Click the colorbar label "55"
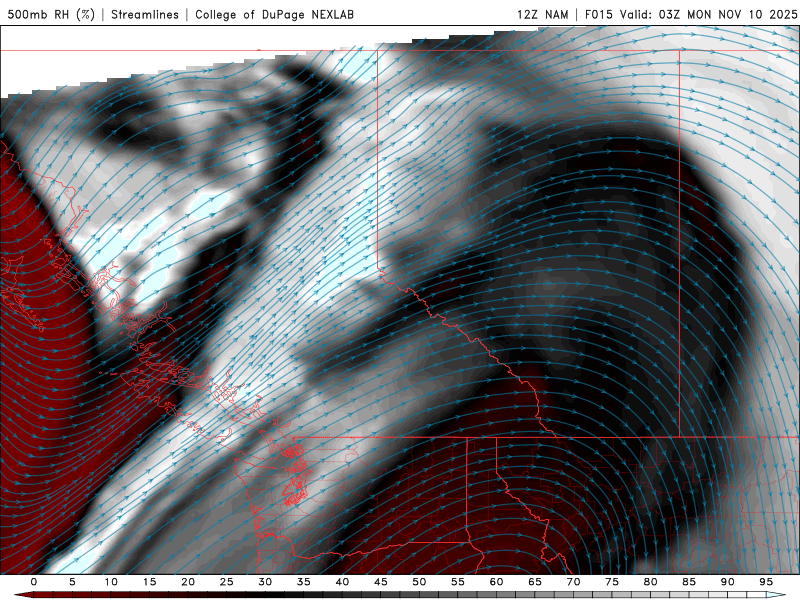 pyautogui.click(x=458, y=582)
